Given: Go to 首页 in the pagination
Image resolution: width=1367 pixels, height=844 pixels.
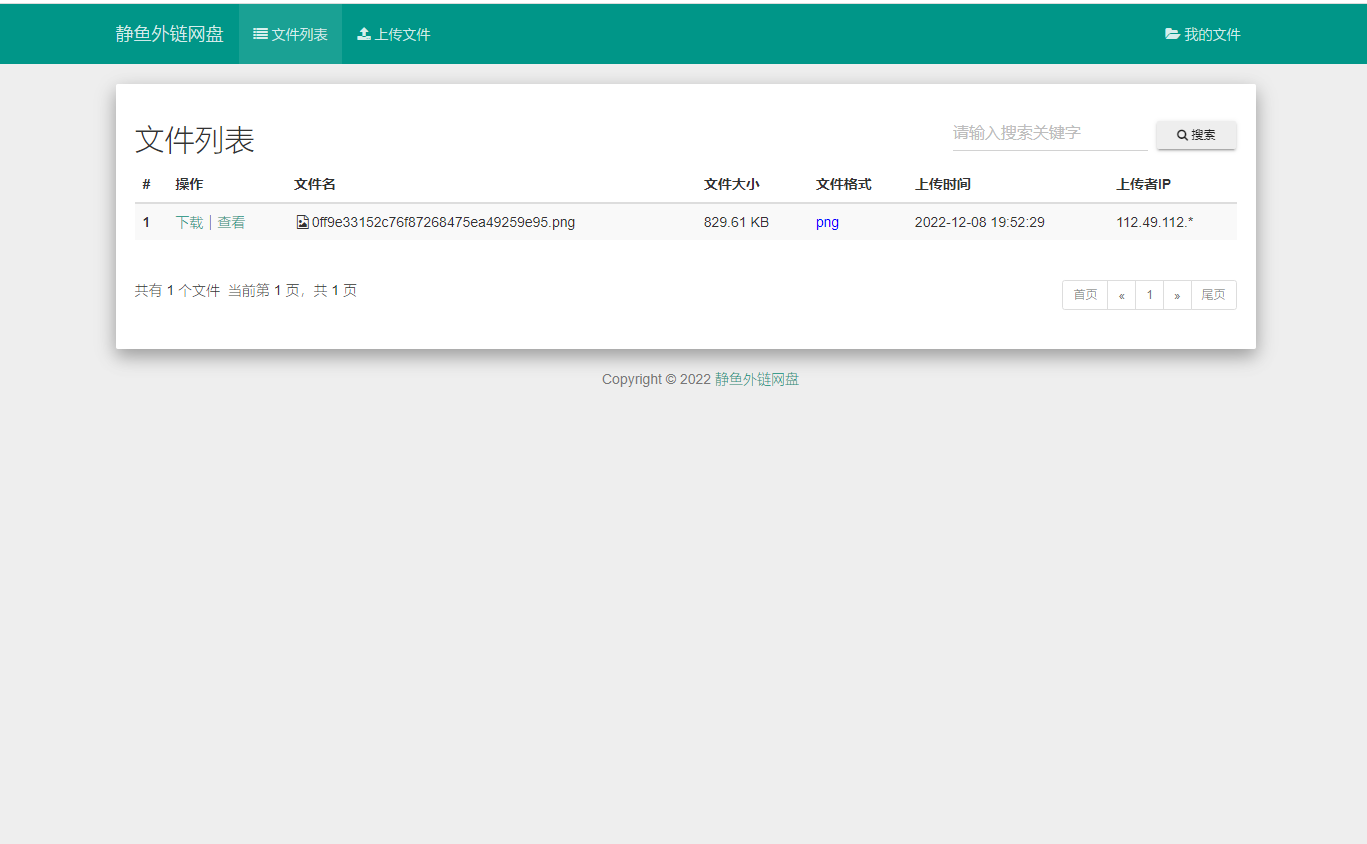Looking at the screenshot, I should click(1085, 295).
